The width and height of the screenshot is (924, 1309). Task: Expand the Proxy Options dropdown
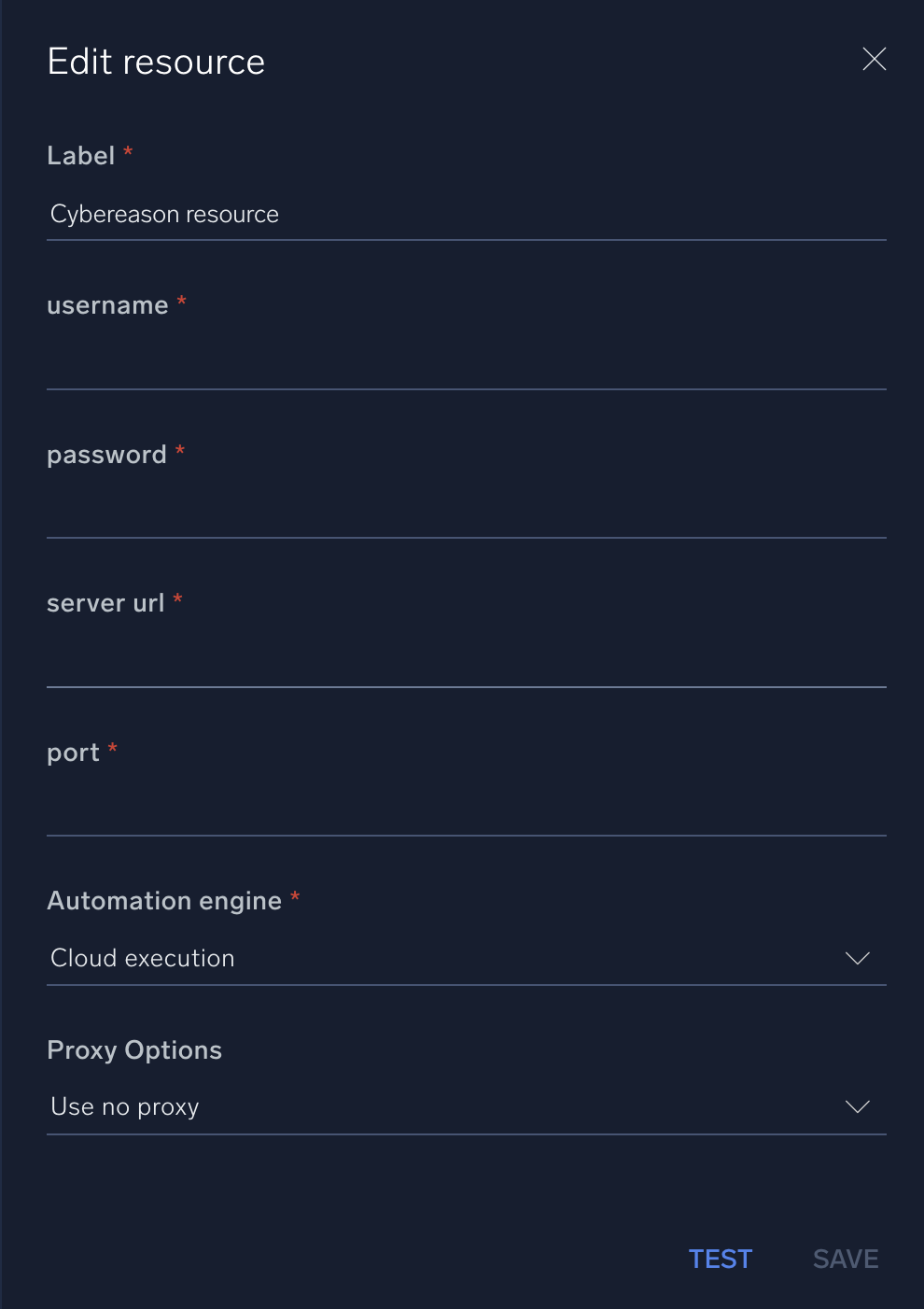pyautogui.click(x=858, y=1106)
